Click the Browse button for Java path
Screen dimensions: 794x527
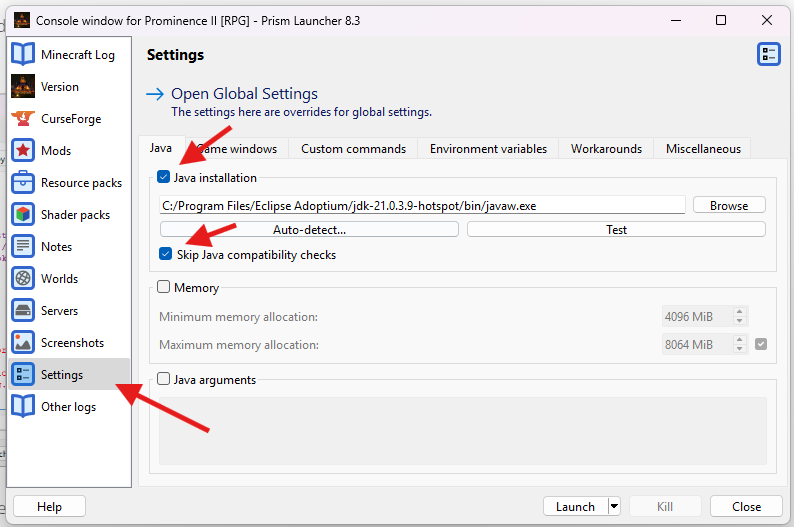[729, 205]
